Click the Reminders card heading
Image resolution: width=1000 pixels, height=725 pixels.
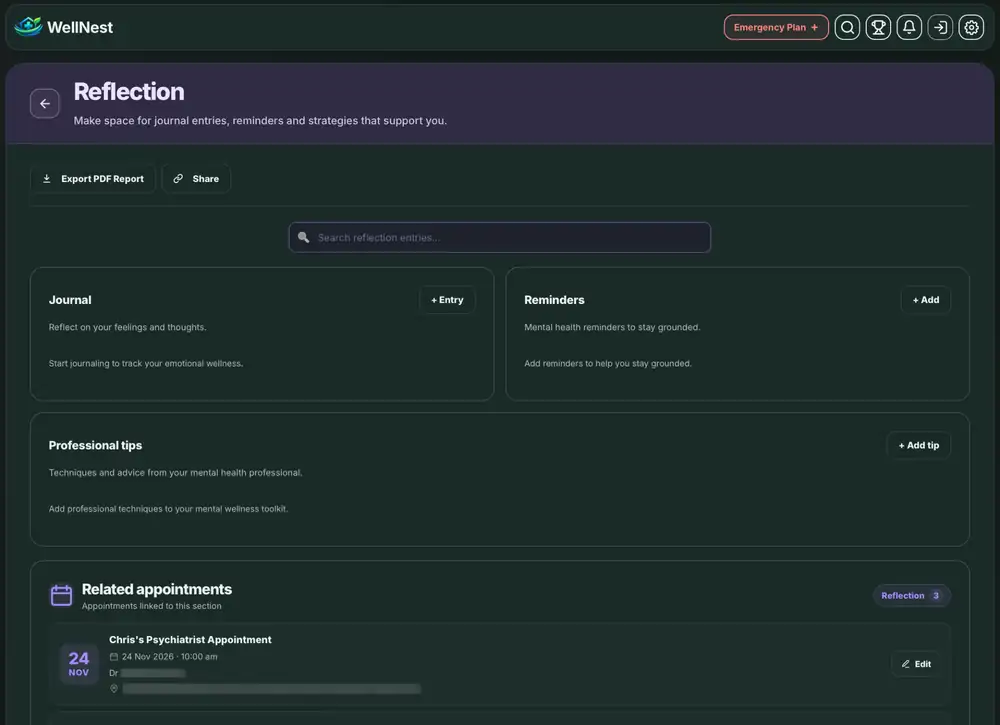554,300
